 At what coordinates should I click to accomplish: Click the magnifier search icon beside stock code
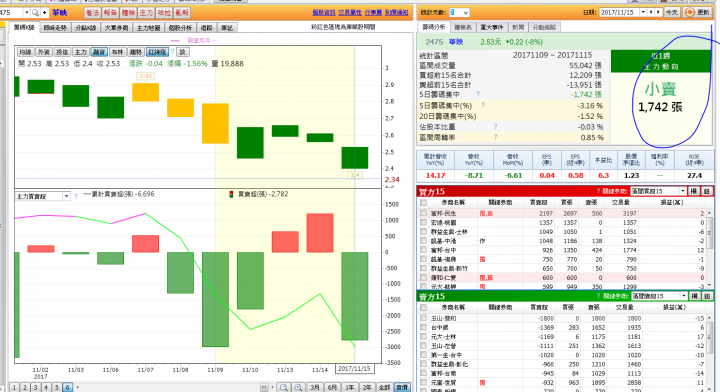coord(35,12)
